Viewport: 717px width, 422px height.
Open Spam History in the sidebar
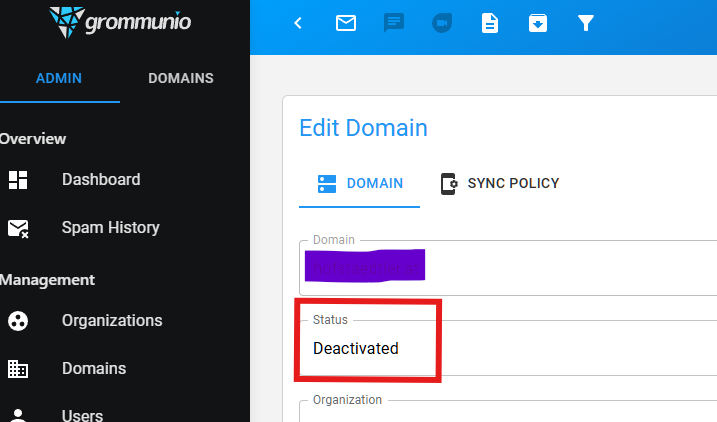coord(110,228)
